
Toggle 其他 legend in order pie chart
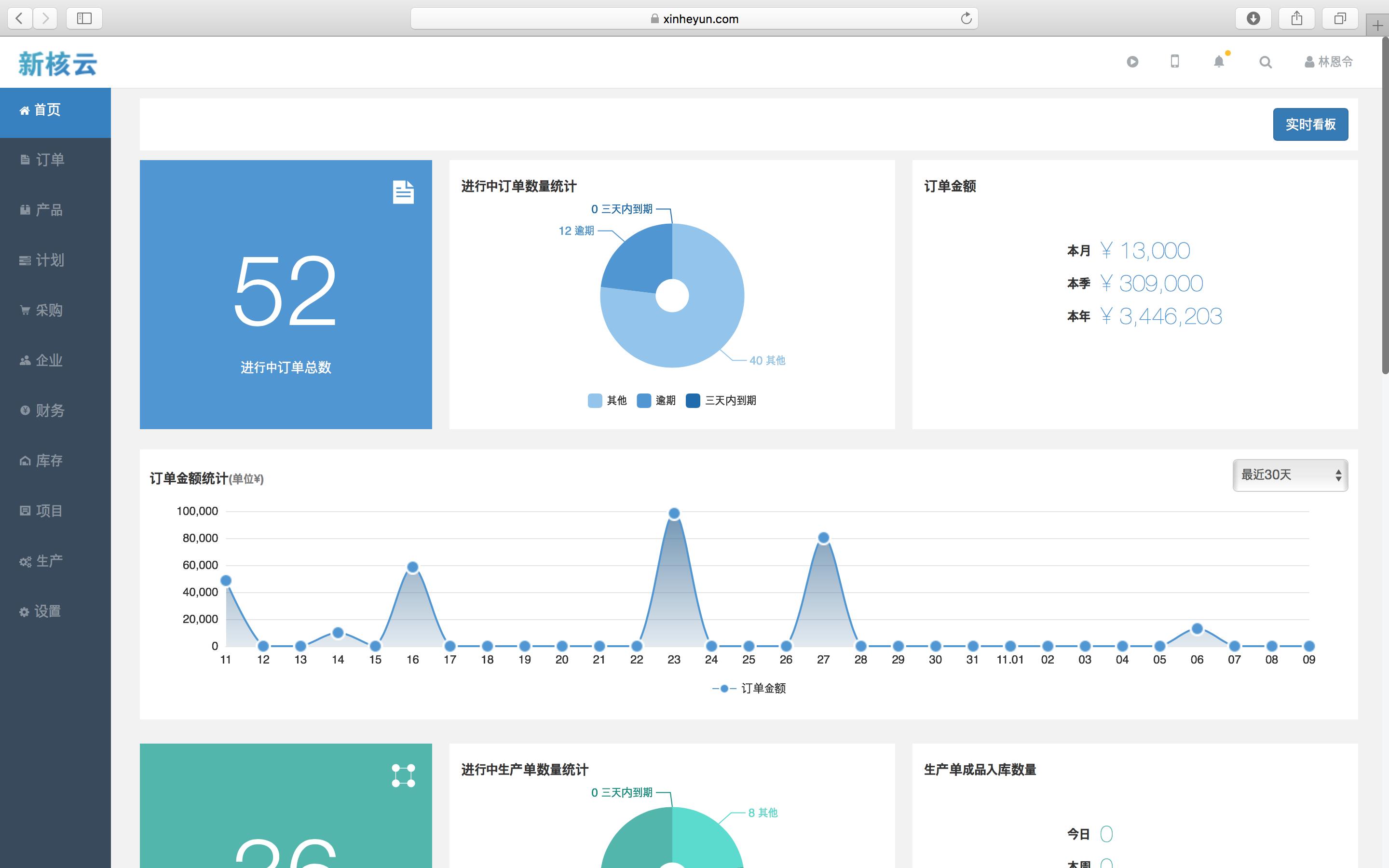607,401
